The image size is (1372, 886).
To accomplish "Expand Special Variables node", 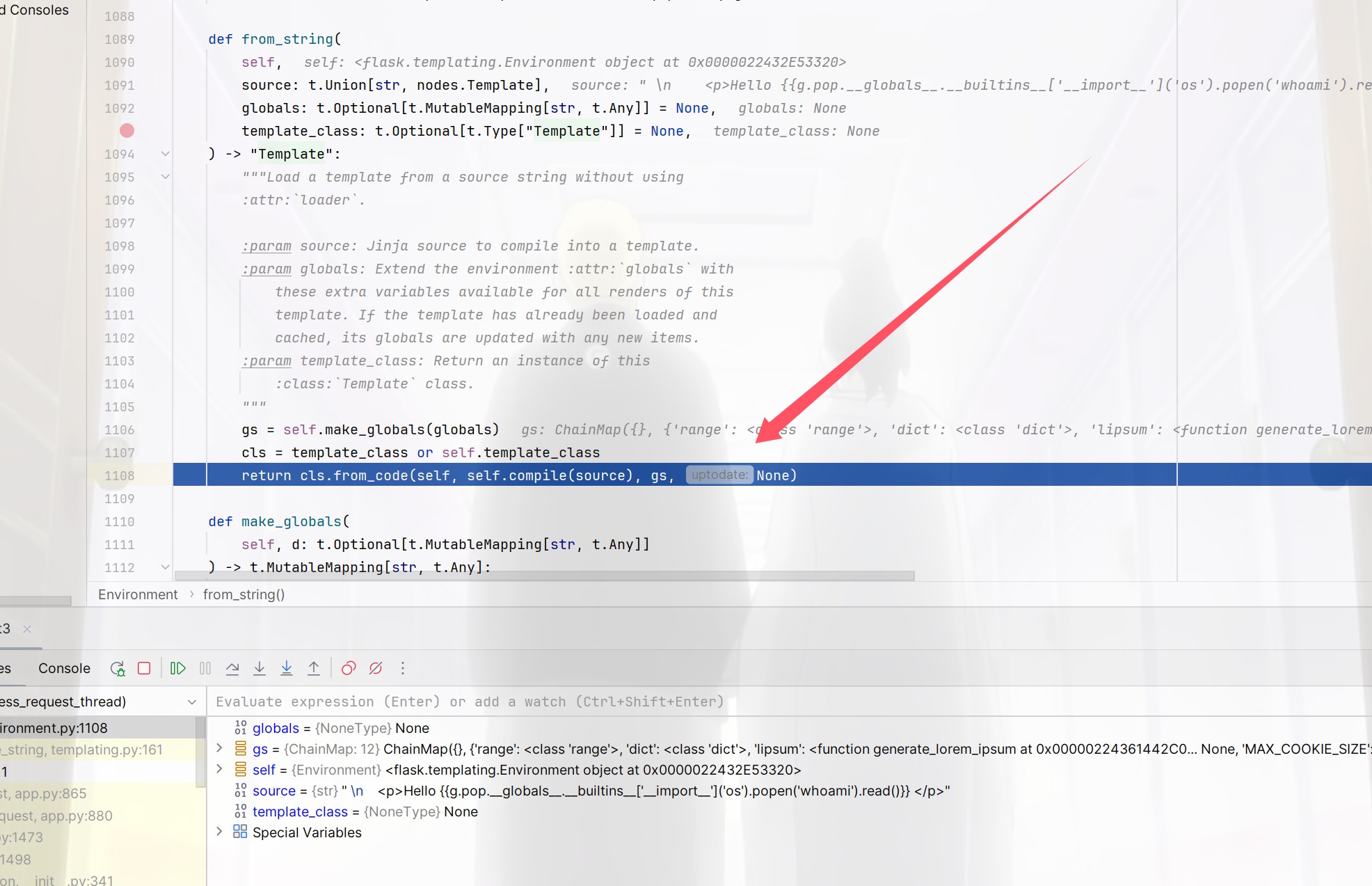I will (220, 832).
